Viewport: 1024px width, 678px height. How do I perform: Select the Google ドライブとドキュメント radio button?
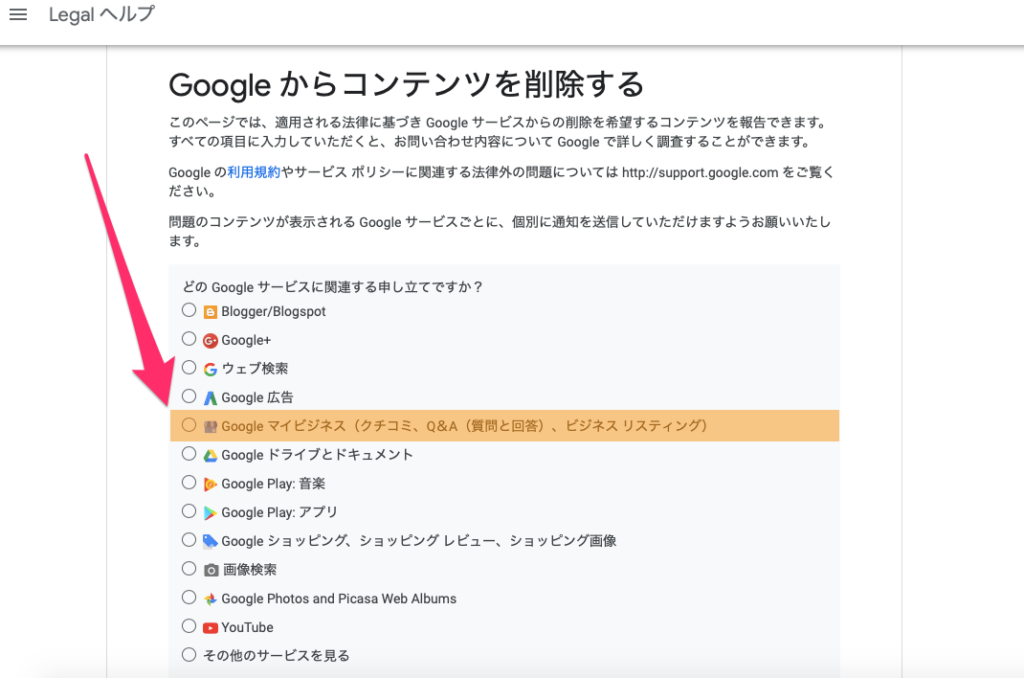tap(189, 454)
